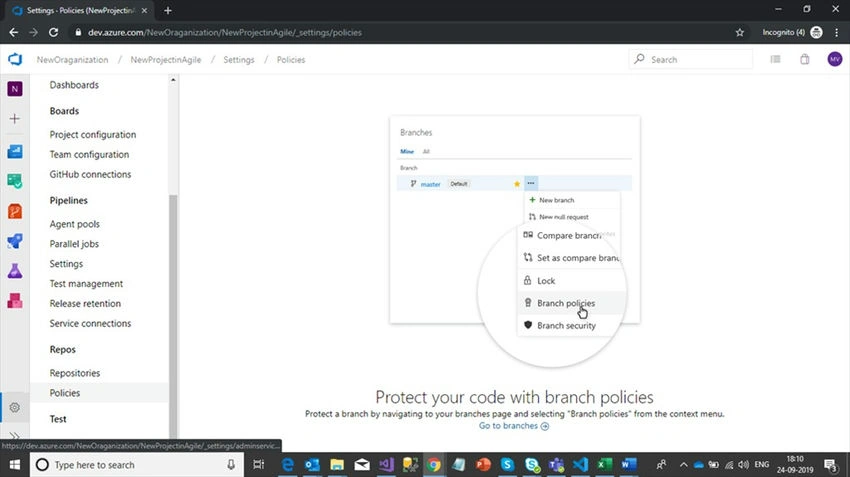The image size is (850, 477).
Task: Open Team configuration settings
Action: tap(89, 154)
